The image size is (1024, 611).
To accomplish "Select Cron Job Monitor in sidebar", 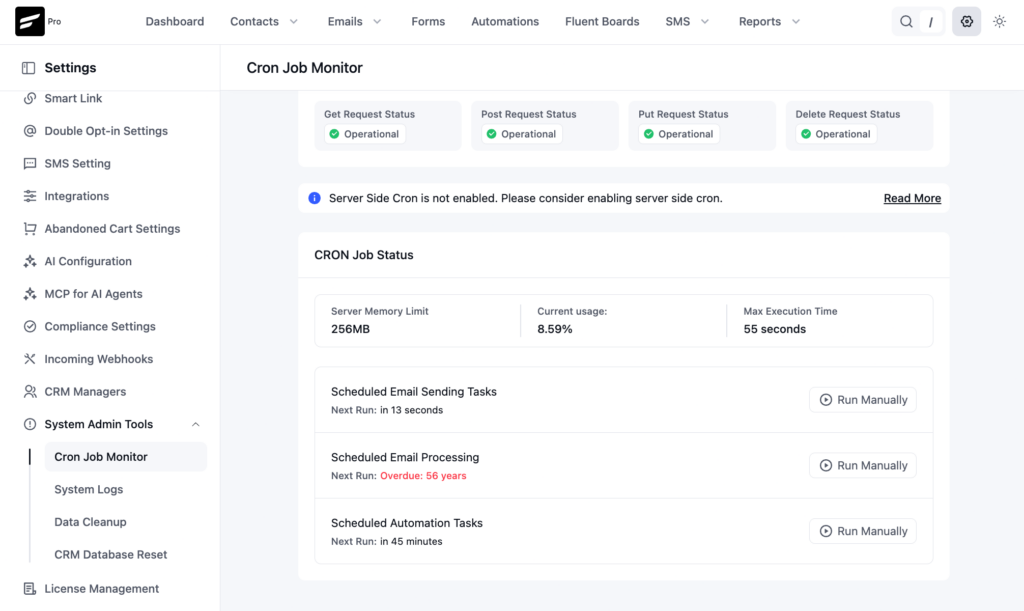I will [125, 457].
